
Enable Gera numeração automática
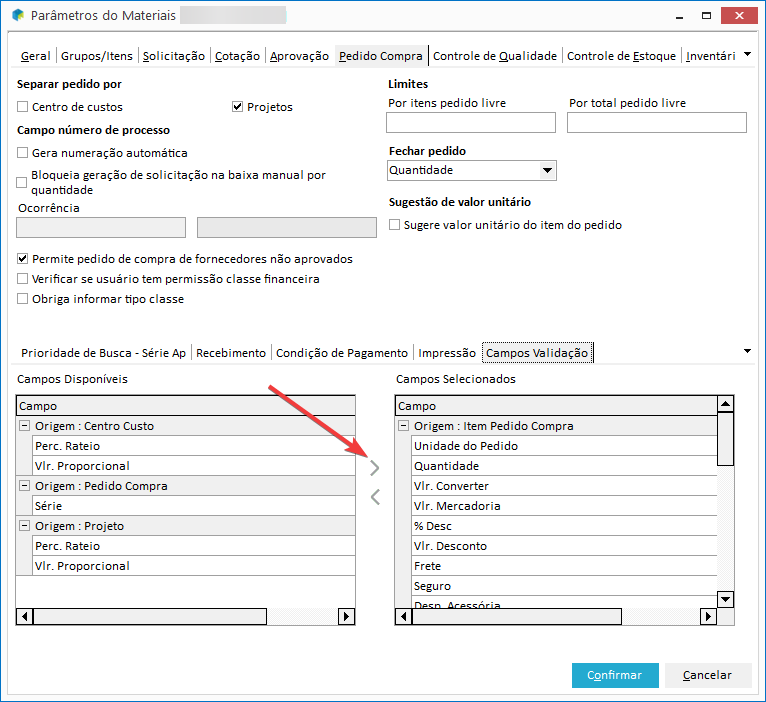(x=23, y=153)
